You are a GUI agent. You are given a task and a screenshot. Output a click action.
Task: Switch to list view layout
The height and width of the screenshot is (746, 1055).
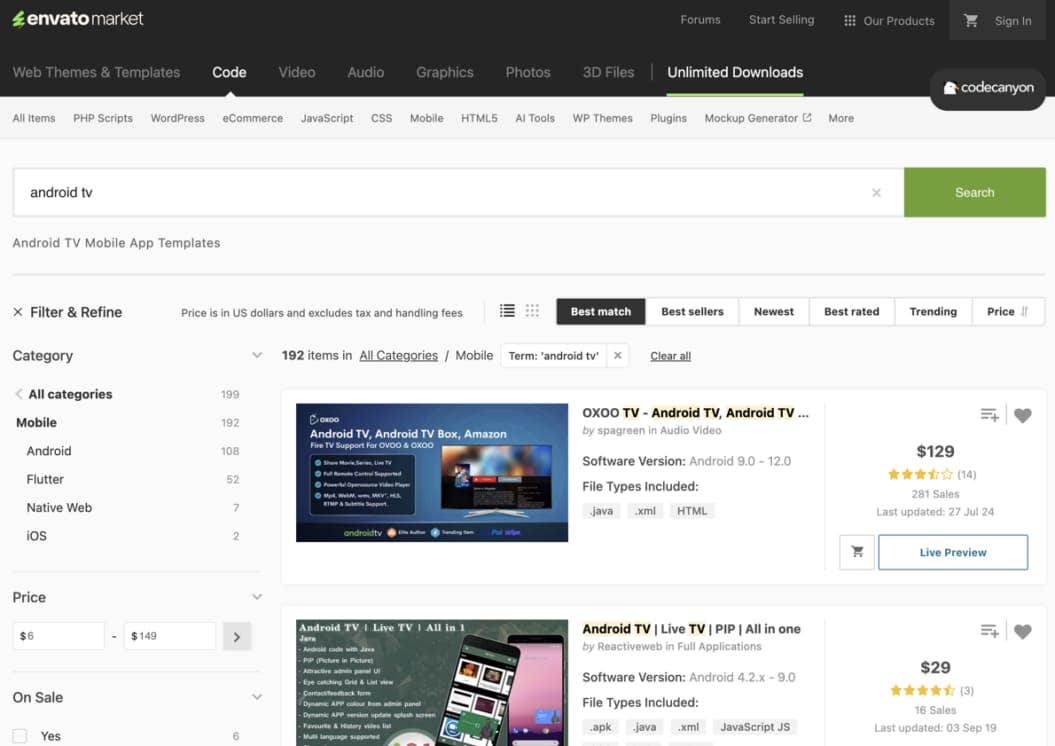(x=507, y=311)
